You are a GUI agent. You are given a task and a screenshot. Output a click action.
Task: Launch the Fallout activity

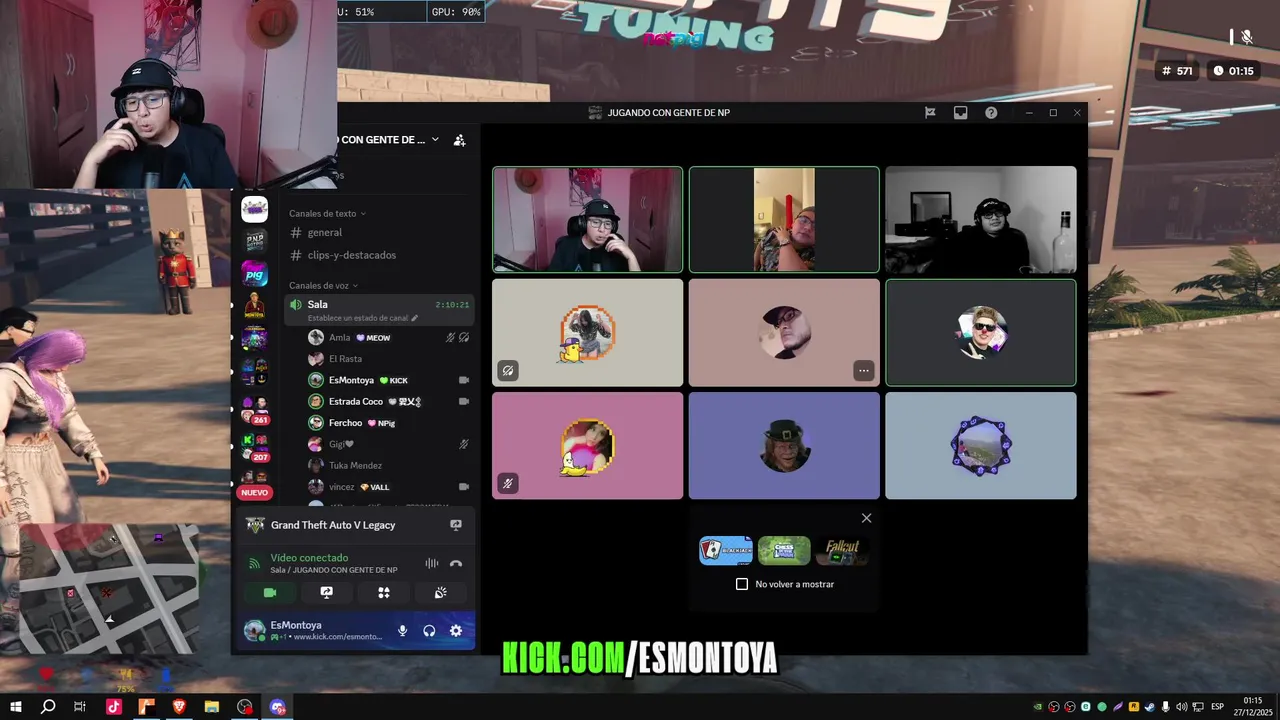point(842,550)
